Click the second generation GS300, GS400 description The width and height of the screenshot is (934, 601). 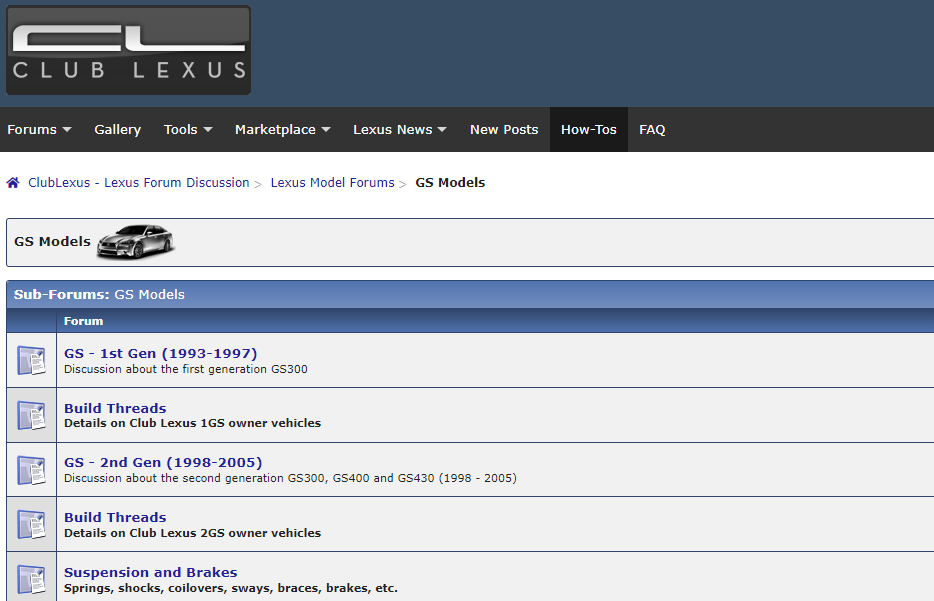(x=290, y=478)
